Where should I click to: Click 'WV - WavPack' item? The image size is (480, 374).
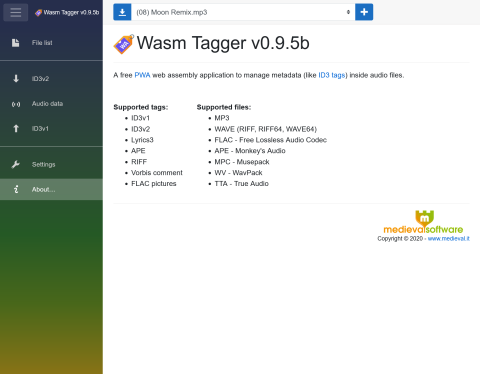238,173
